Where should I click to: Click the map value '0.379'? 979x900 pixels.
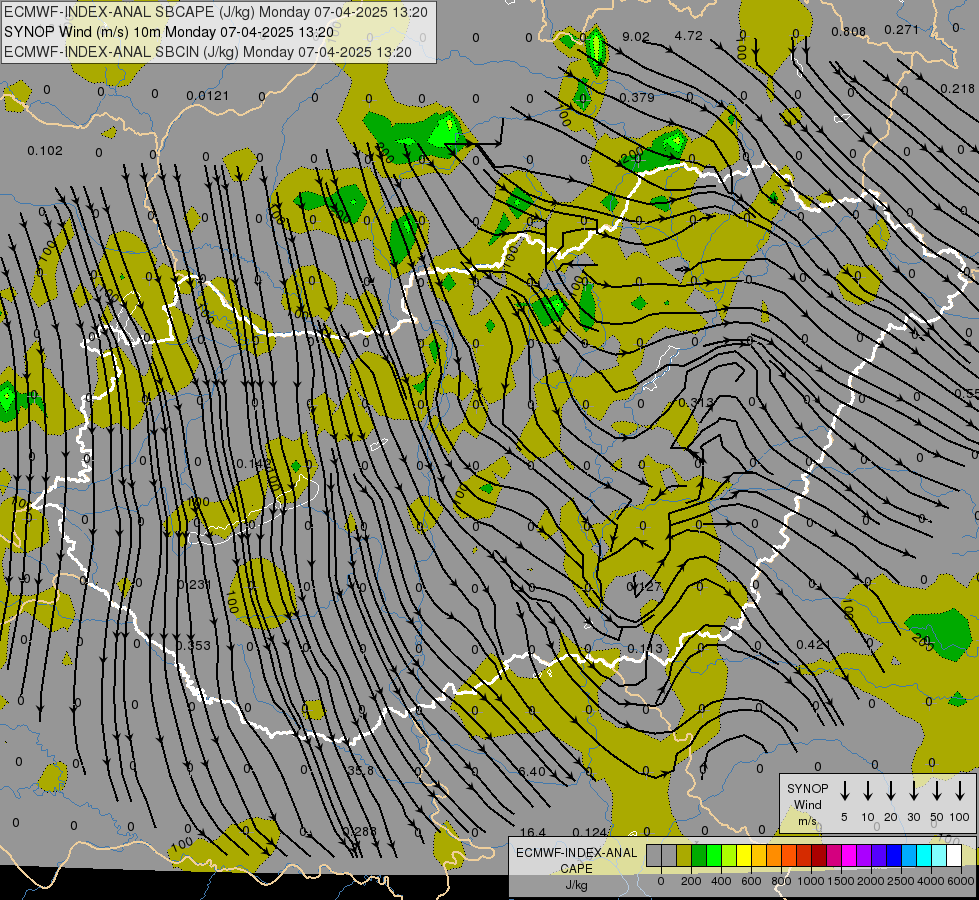coord(637,97)
